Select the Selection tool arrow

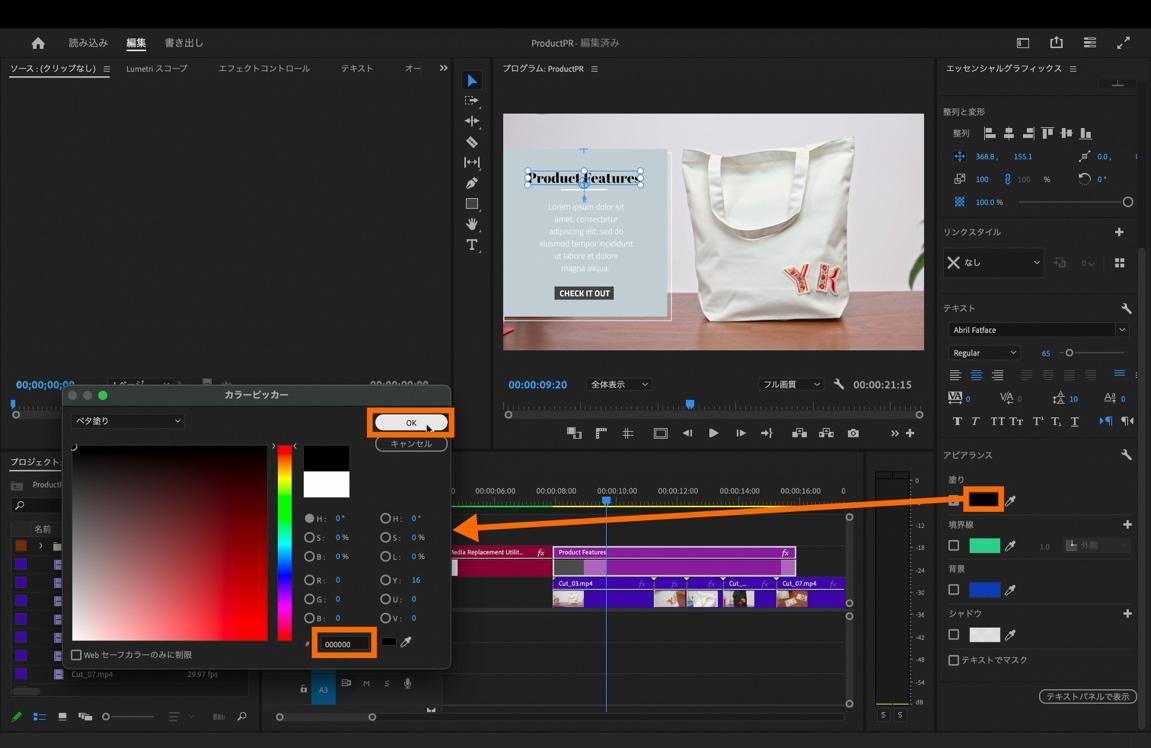tap(472, 81)
